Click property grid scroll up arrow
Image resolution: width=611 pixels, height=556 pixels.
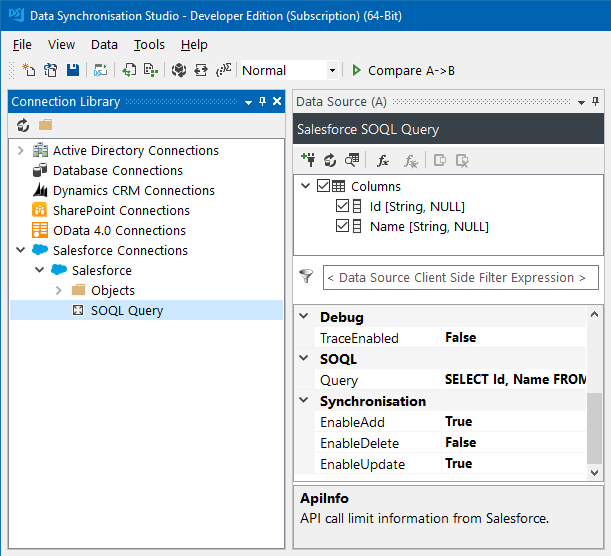[x=594, y=314]
